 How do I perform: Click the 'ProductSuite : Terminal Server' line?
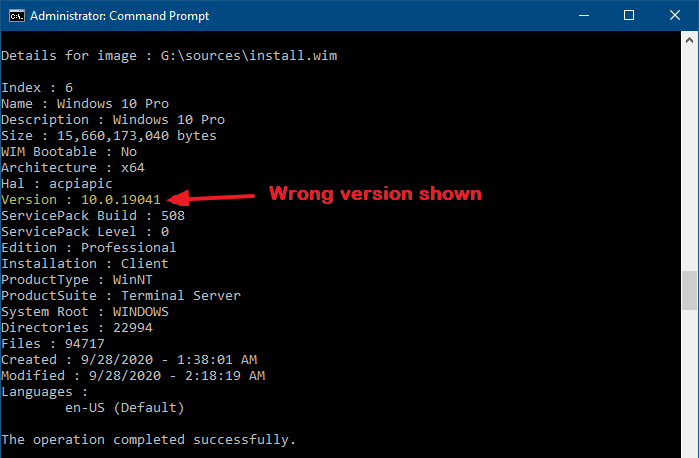(121, 296)
